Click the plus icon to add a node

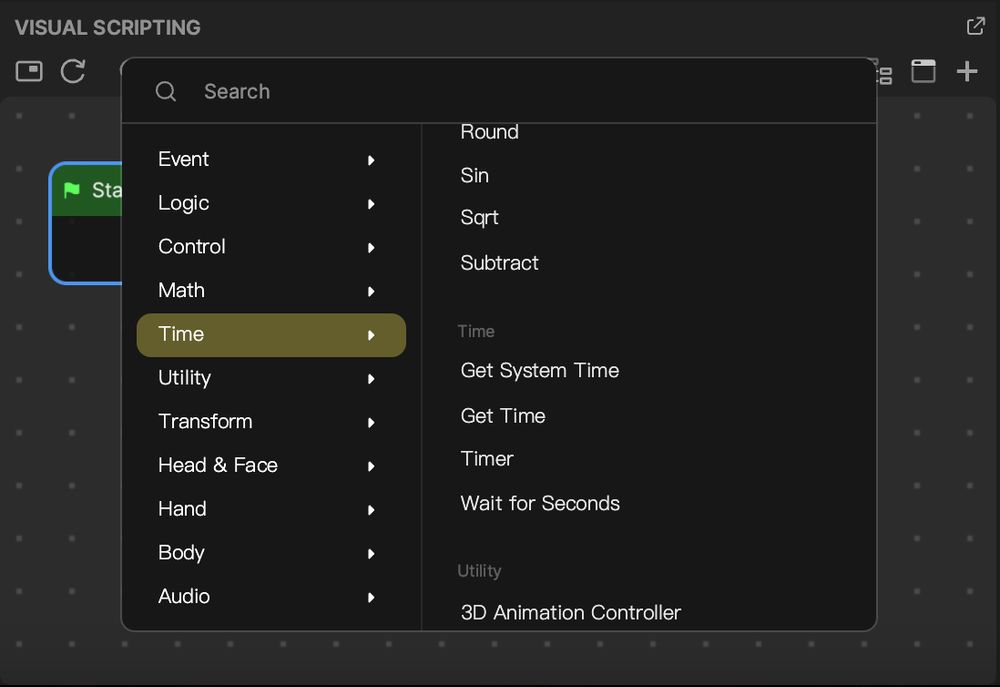click(x=967, y=71)
